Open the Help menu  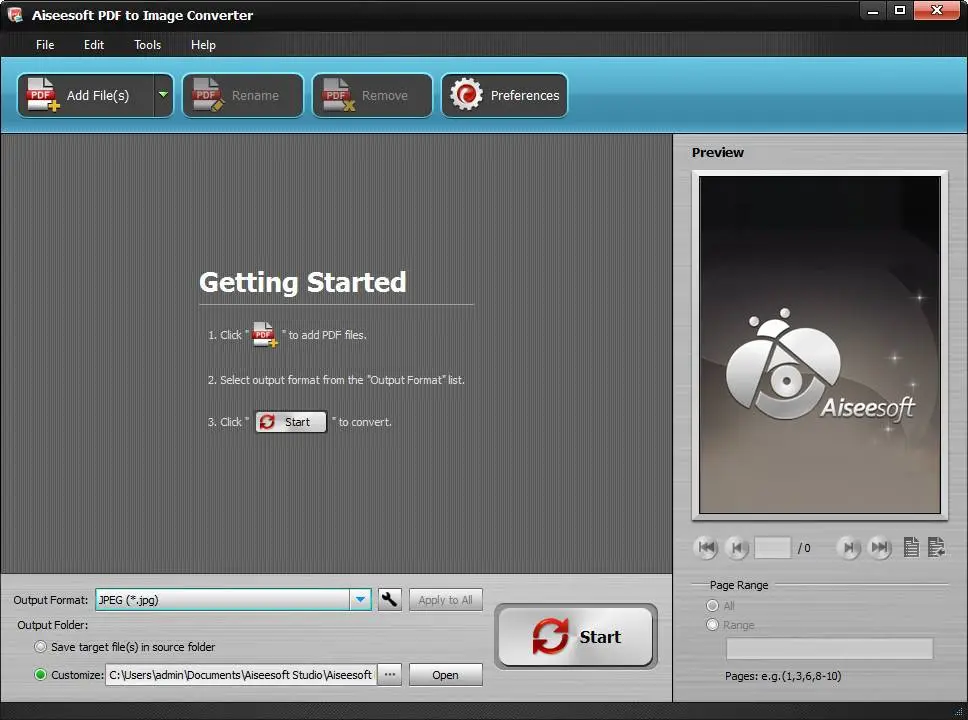pos(203,44)
